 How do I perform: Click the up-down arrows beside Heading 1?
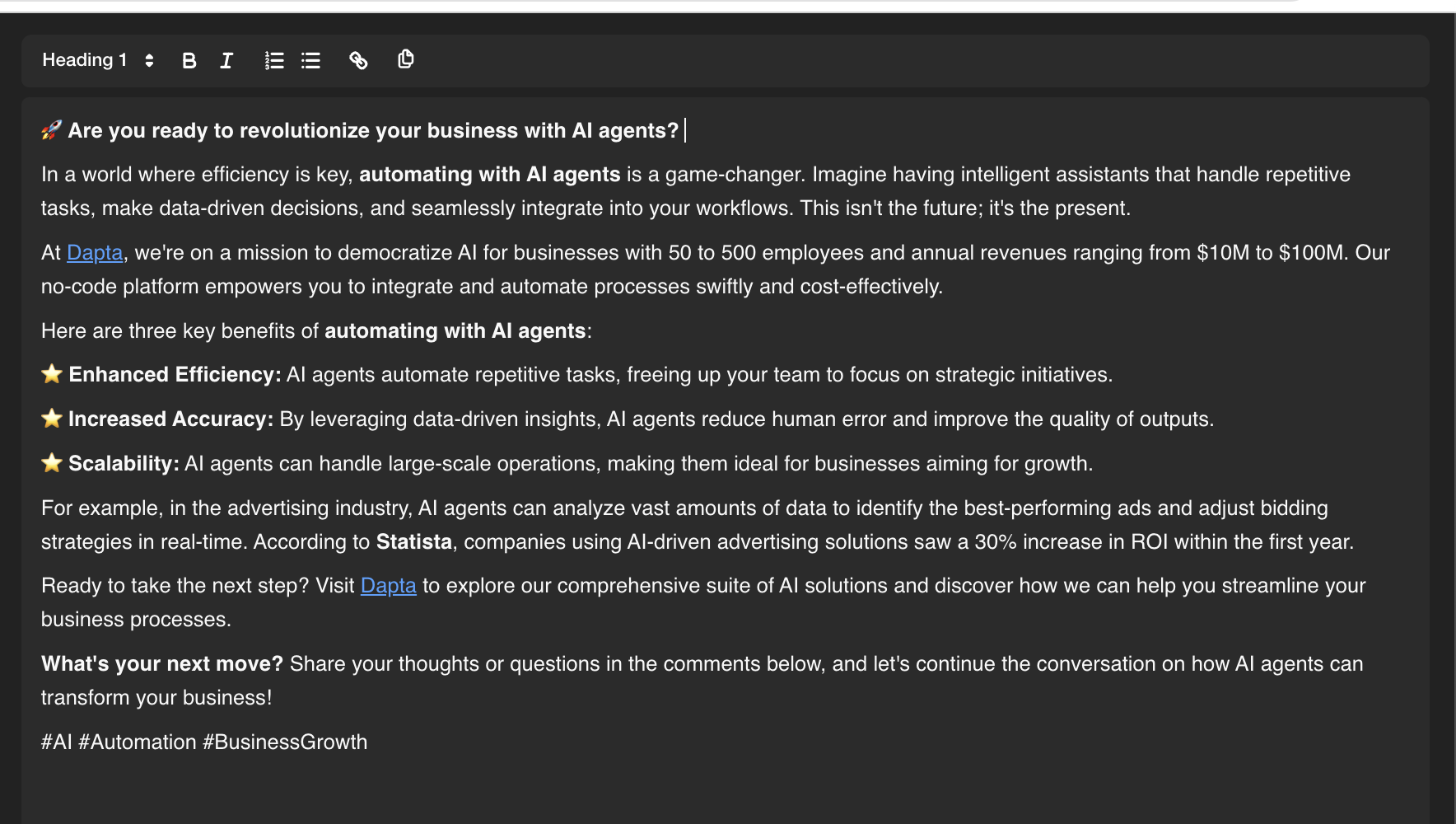(149, 60)
